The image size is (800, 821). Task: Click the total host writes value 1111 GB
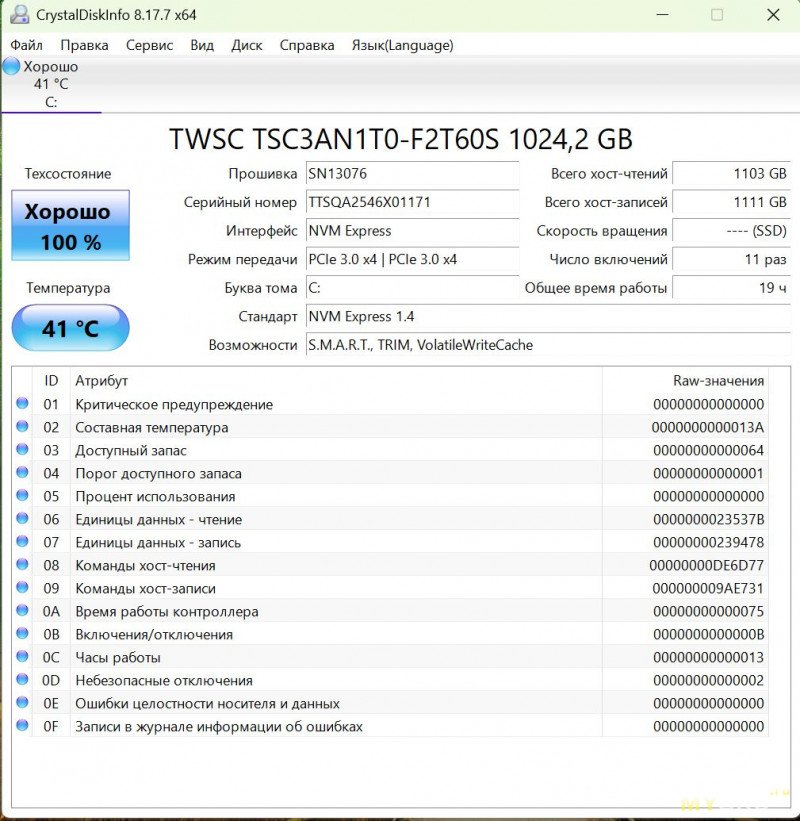click(x=731, y=202)
